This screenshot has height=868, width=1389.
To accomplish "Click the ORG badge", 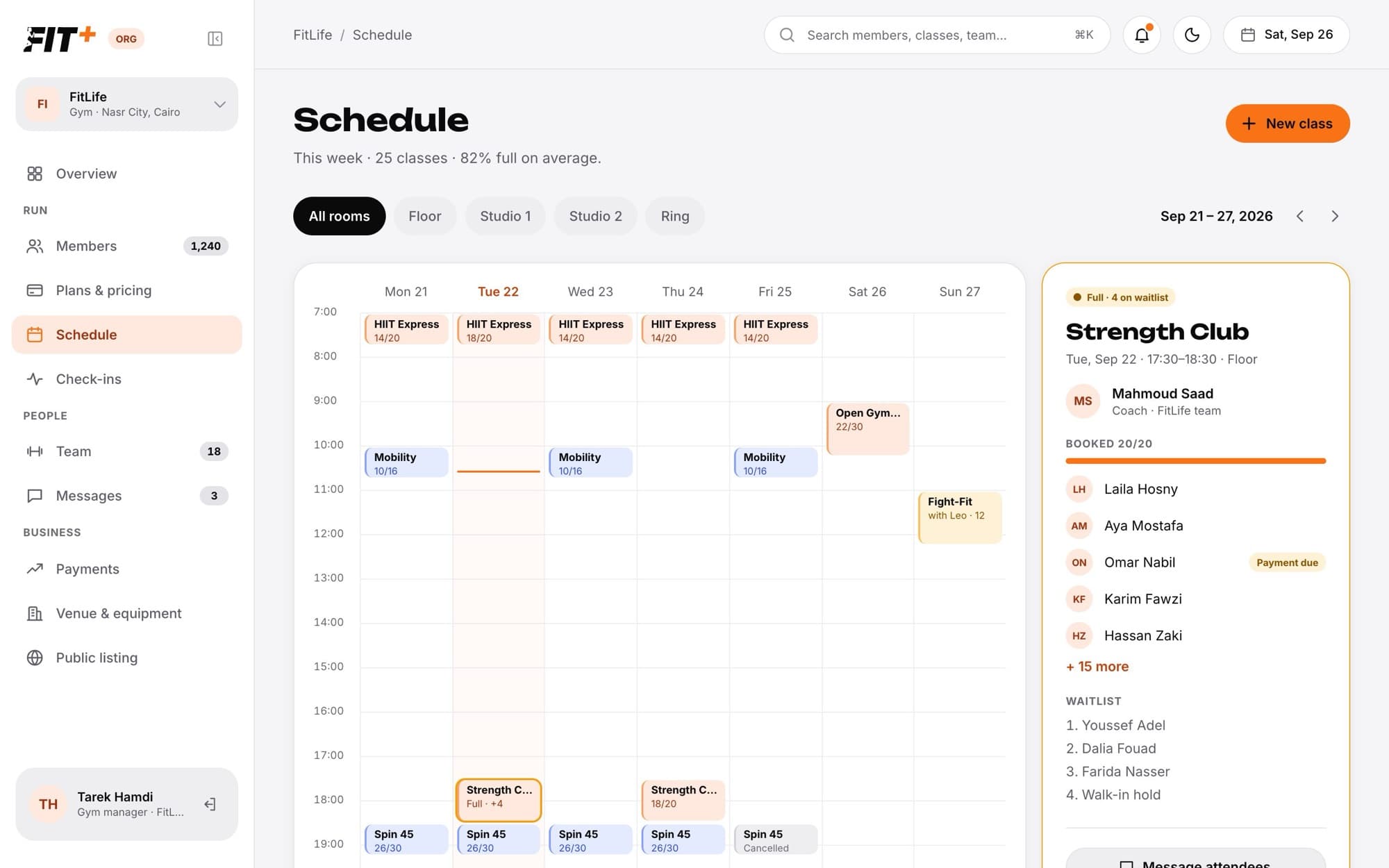I will pyautogui.click(x=126, y=39).
